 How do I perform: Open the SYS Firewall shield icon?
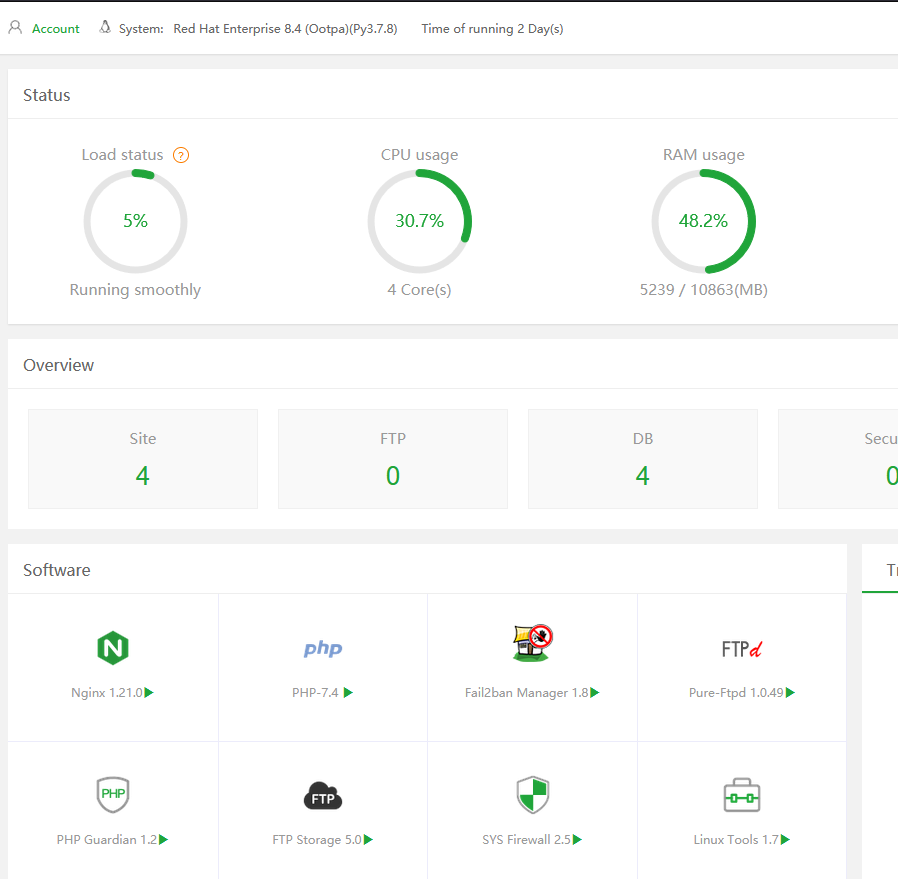point(532,795)
